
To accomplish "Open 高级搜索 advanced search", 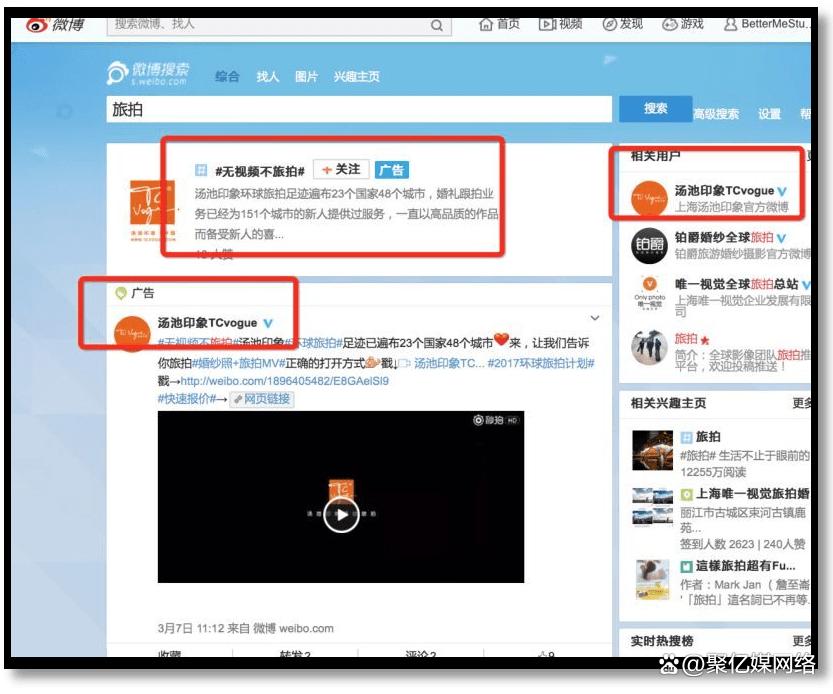I will coord(716,113).
